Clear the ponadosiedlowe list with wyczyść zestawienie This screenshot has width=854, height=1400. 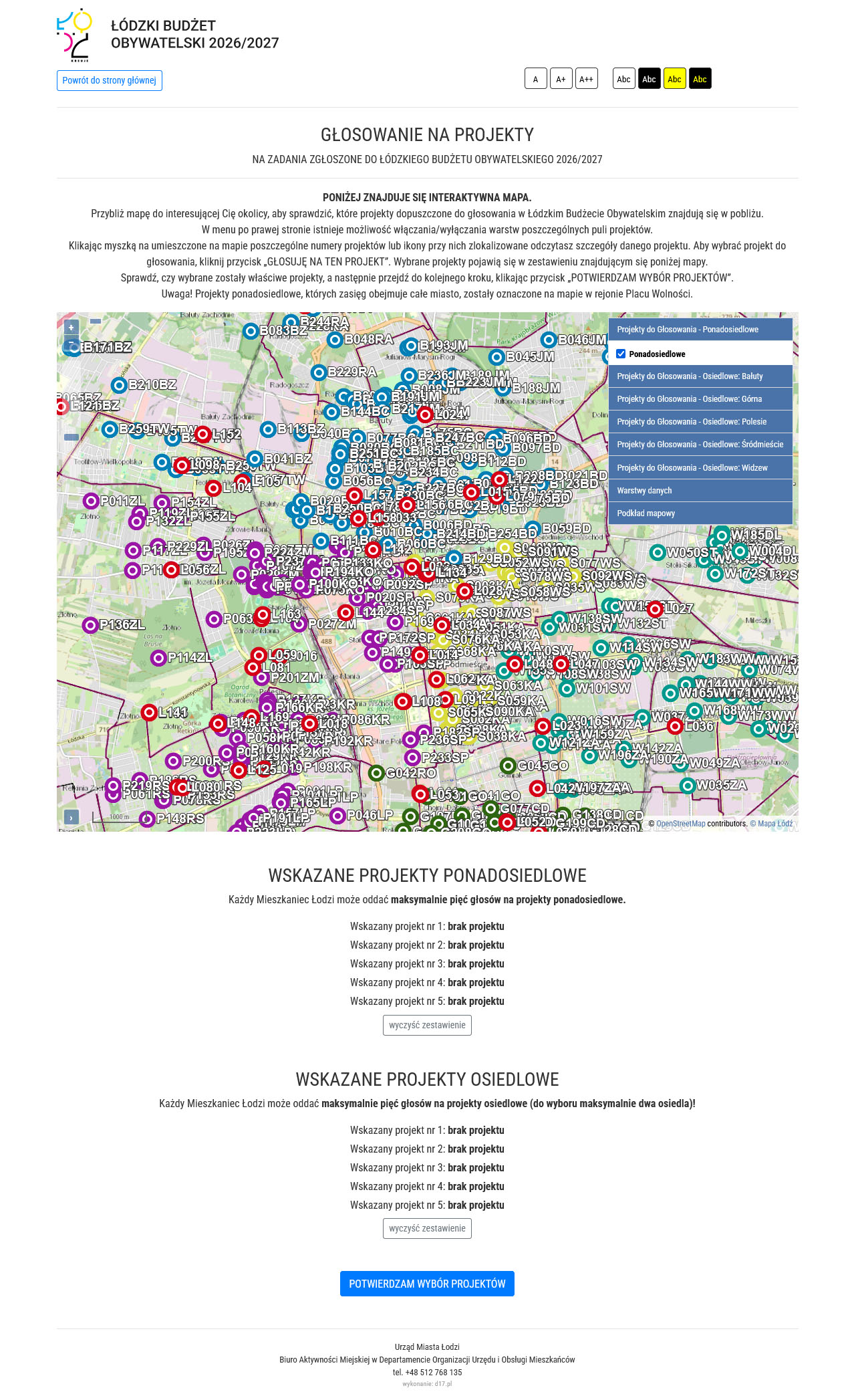(x=427, y=1025)
